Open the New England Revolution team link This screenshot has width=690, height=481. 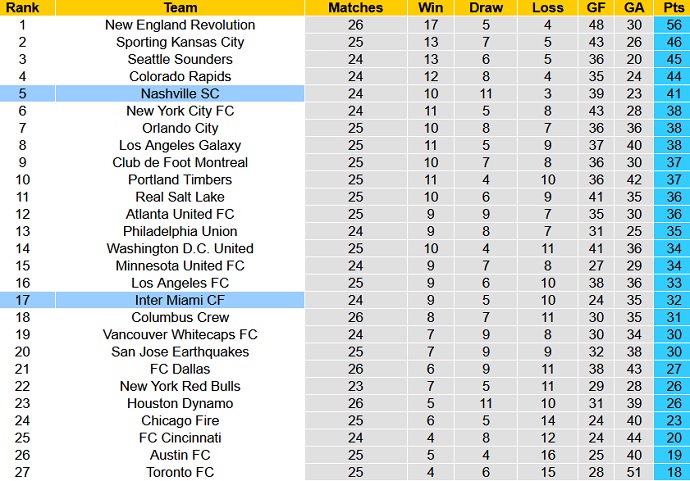coord(180,25)
